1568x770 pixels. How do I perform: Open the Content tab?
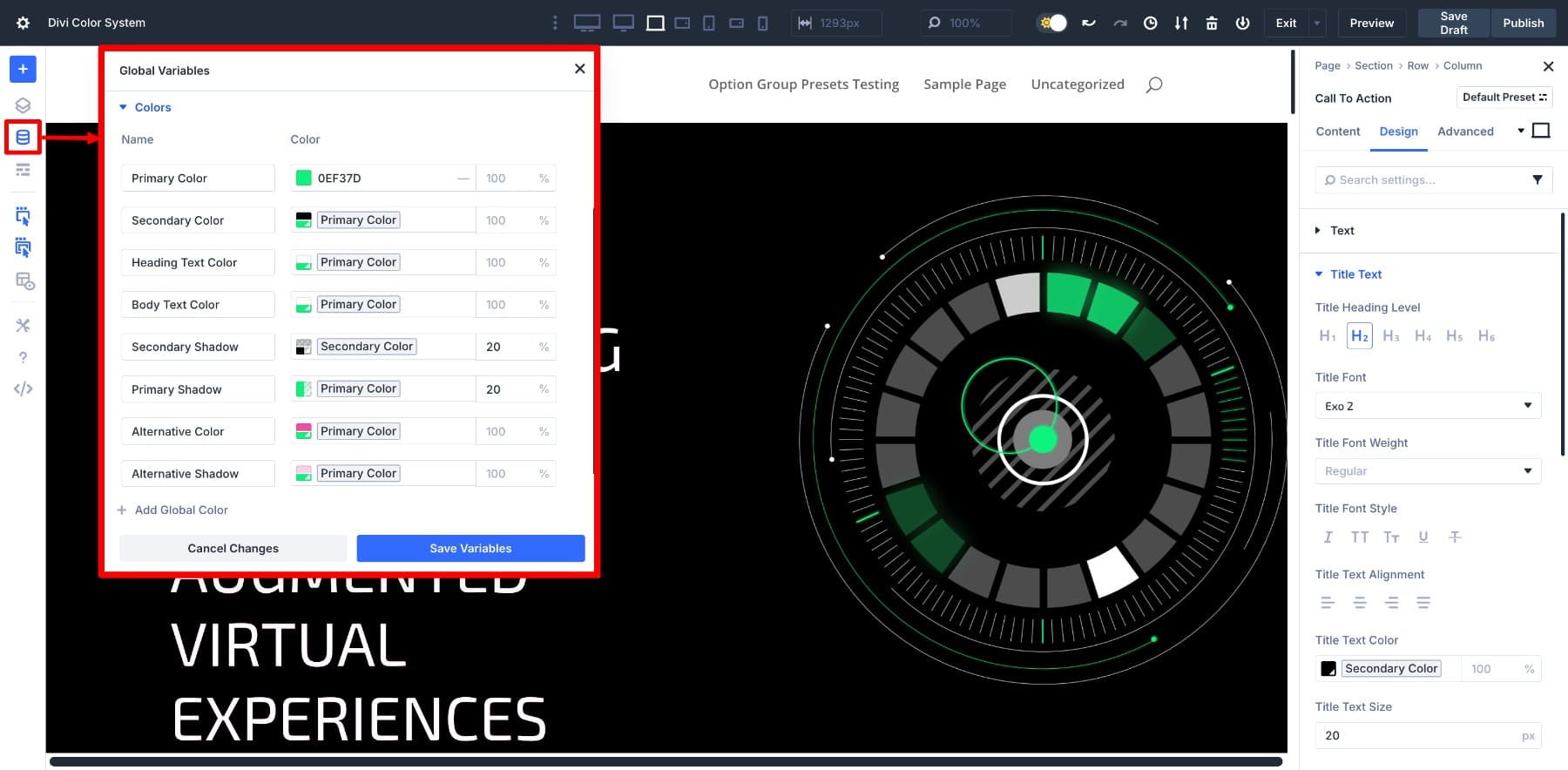point(1337,132)
